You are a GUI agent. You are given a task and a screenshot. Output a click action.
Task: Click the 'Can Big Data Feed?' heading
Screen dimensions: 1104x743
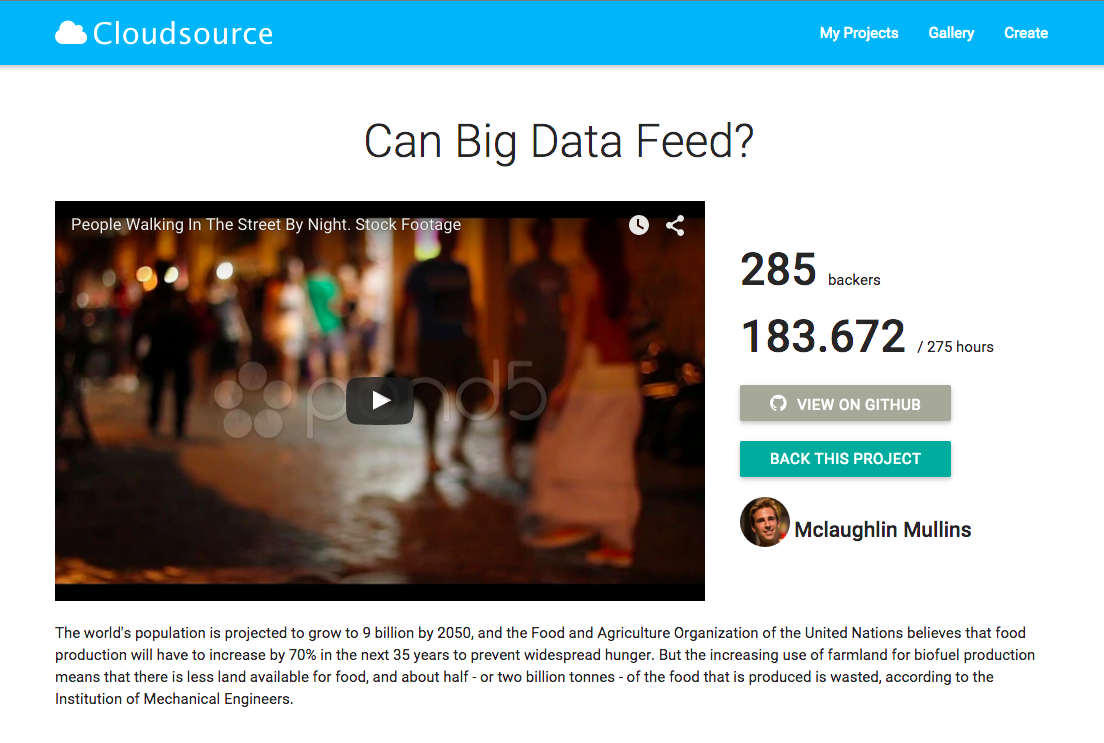tap(558, 142)
